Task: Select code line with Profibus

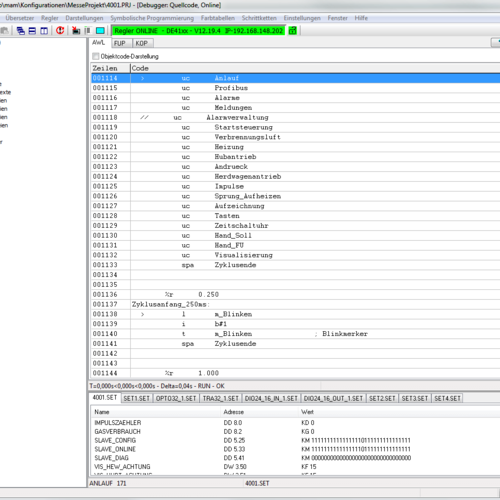Action: [x=295, y=88]
